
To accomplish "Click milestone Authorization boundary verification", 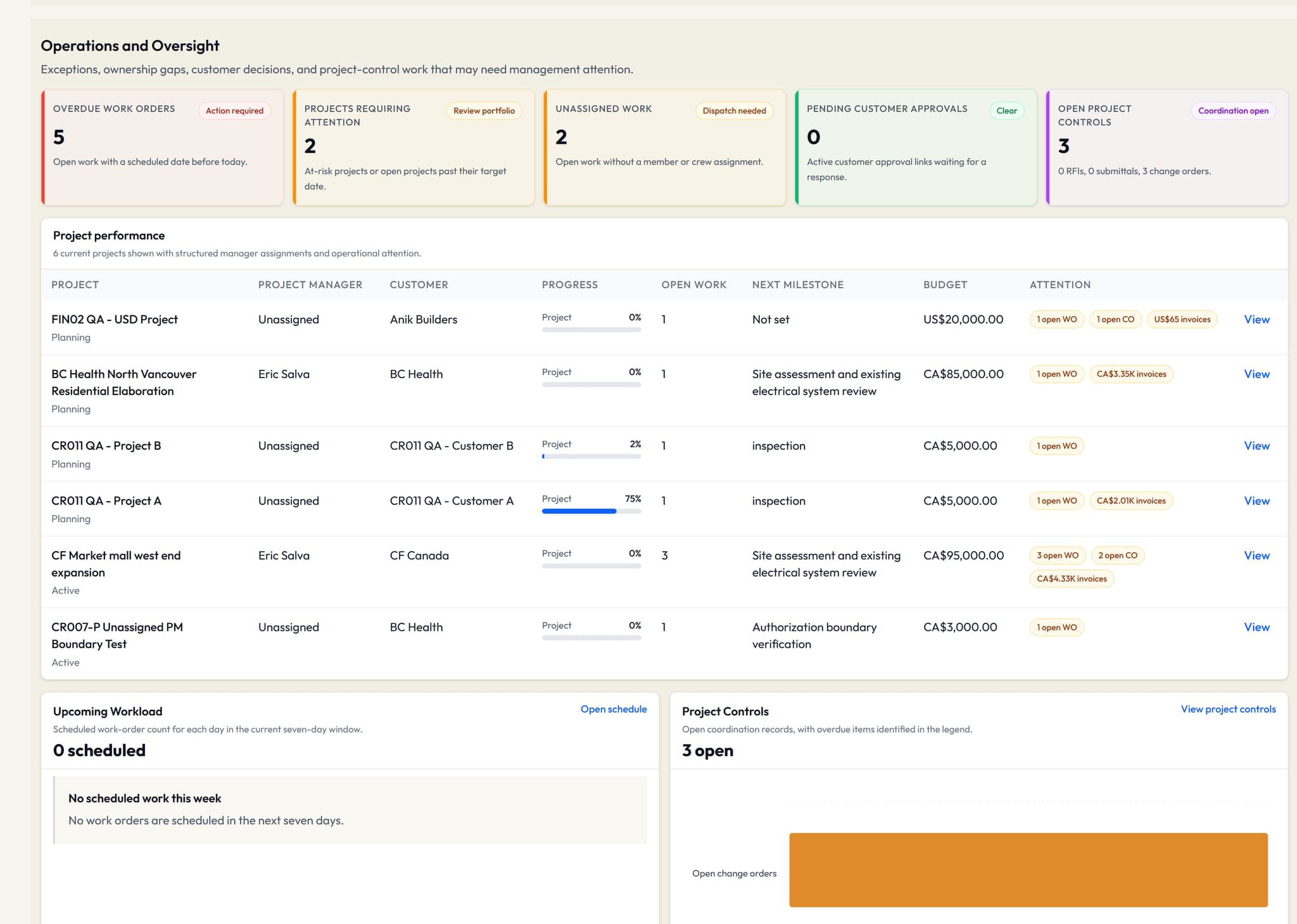I will [814, 635].
